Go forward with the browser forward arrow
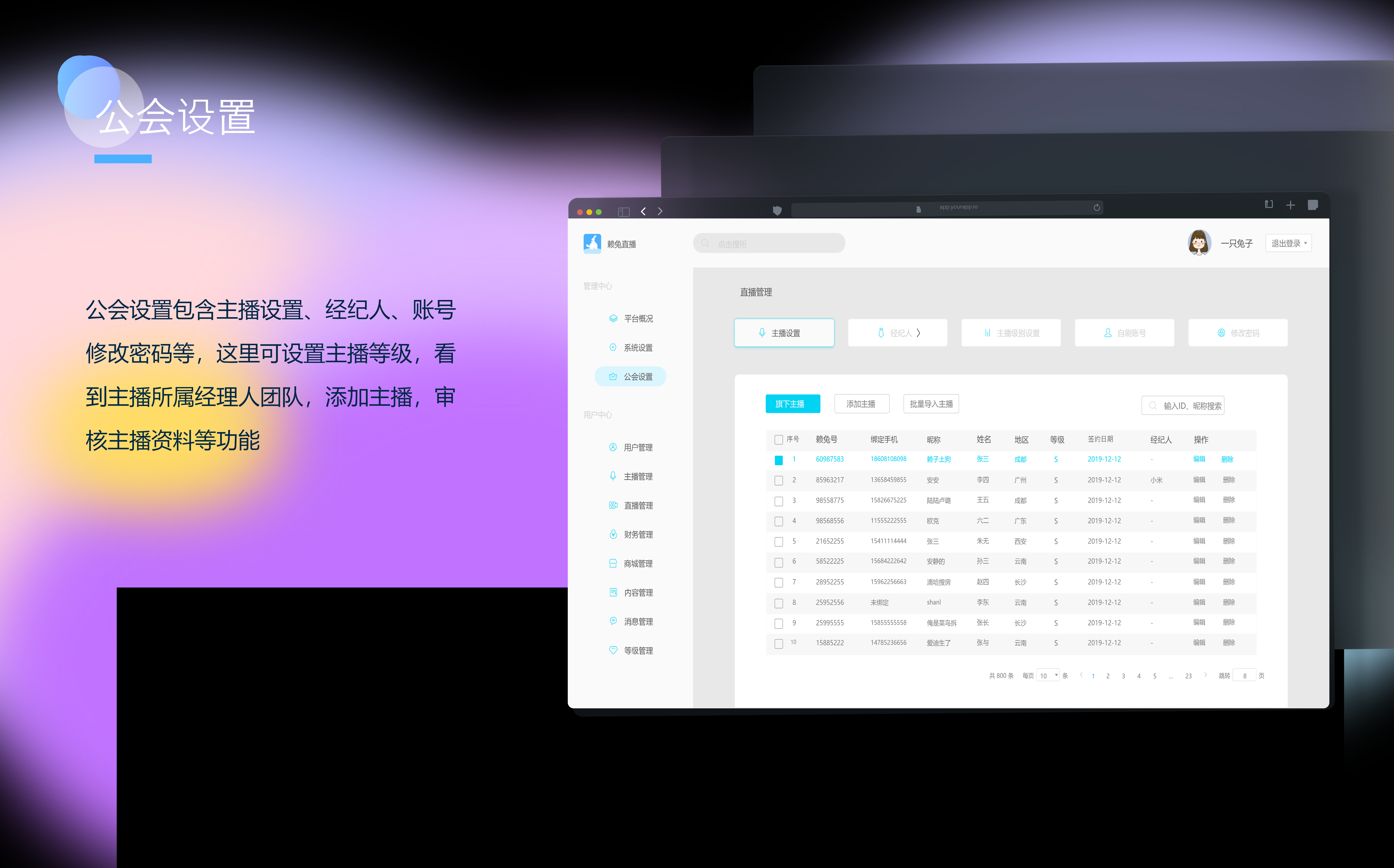The width and height of the screenshot is (1394, 868). click(660, 211)
